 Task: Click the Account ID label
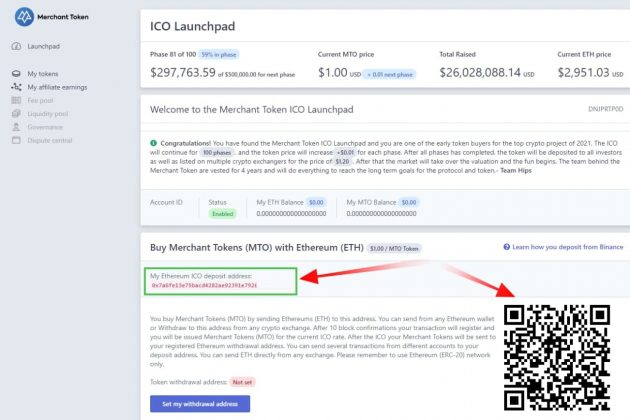[166, 202]
